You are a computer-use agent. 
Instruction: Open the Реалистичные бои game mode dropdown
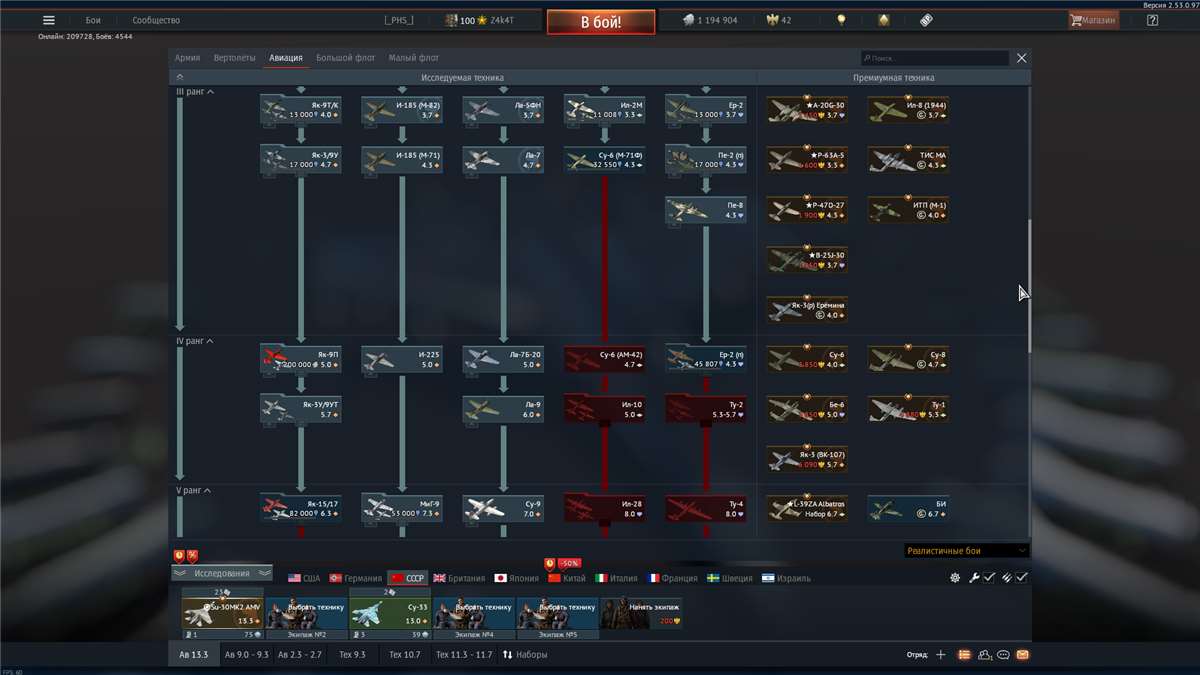tap(966, 550)
